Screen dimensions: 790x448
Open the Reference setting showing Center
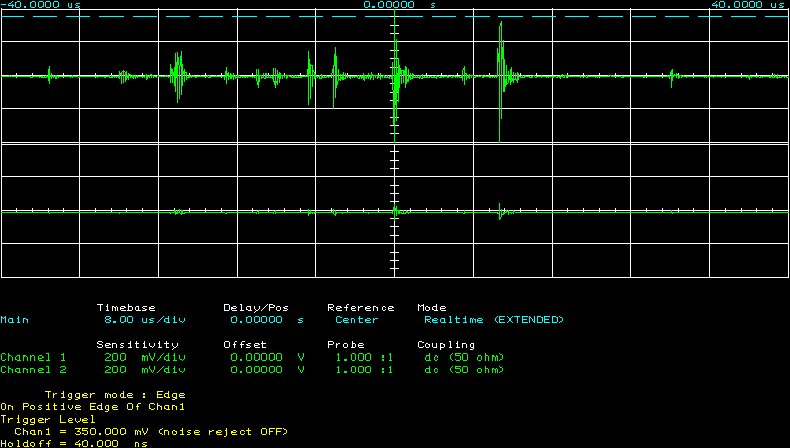point(357,320)
